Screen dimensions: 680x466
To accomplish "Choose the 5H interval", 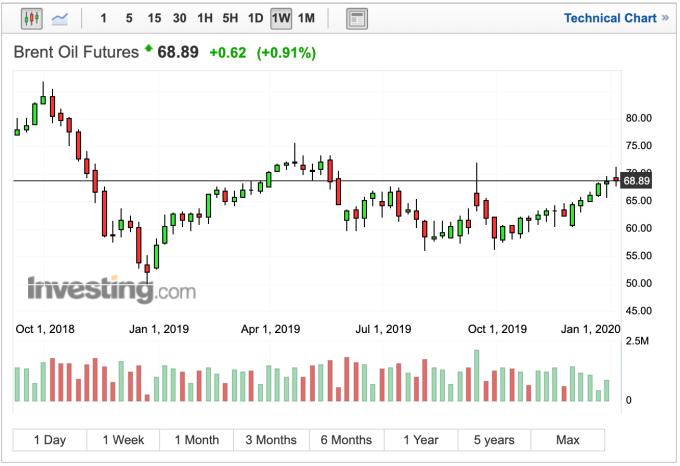I will [230, 18].
